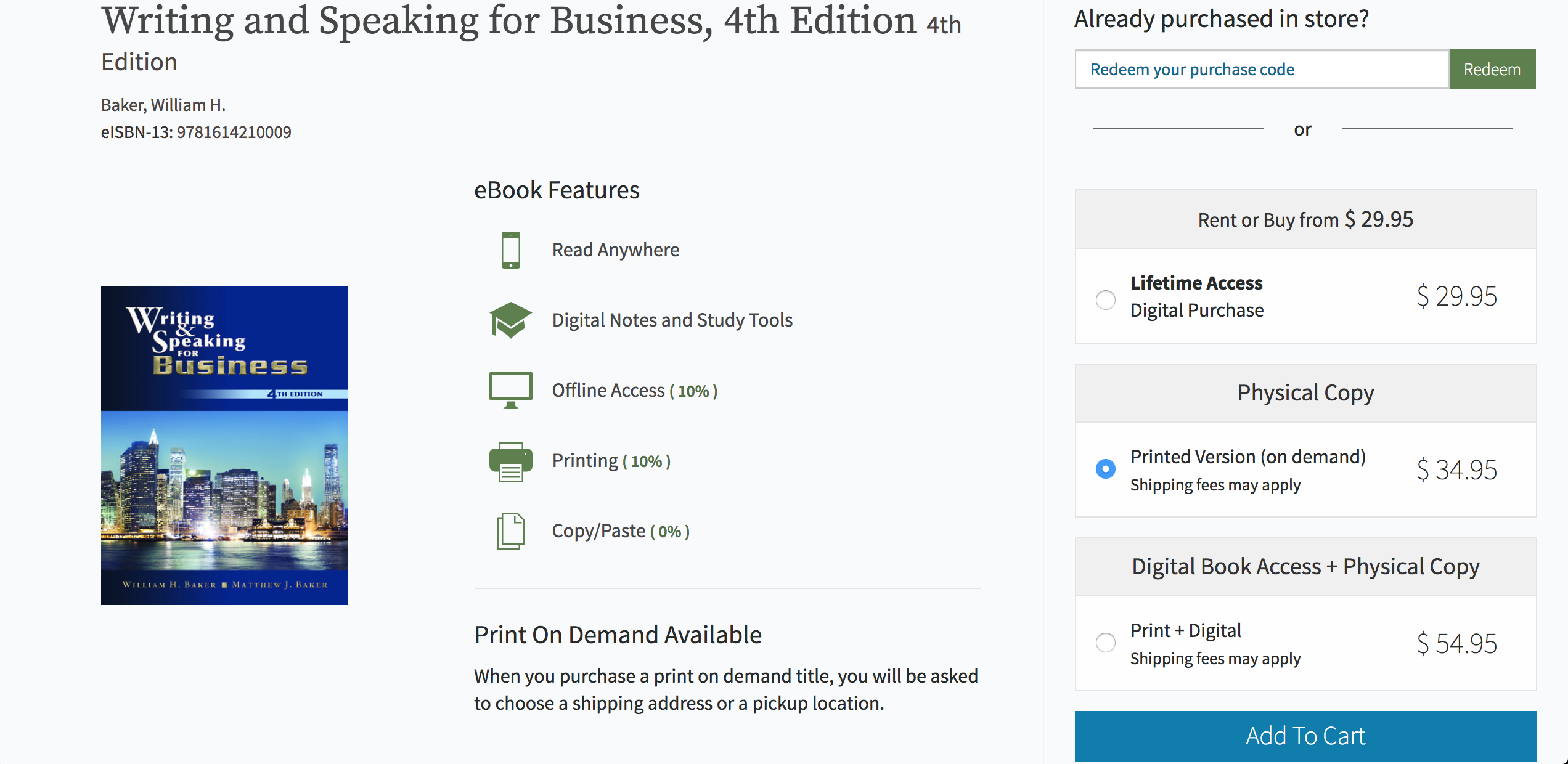Click the Read Anywhere phone icon
The height and width of the screenshot is (764, 1568).
tap(510, 250)
